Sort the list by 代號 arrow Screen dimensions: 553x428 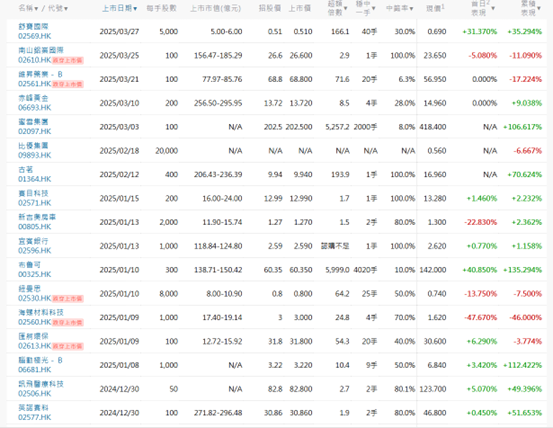pos(66,8)
